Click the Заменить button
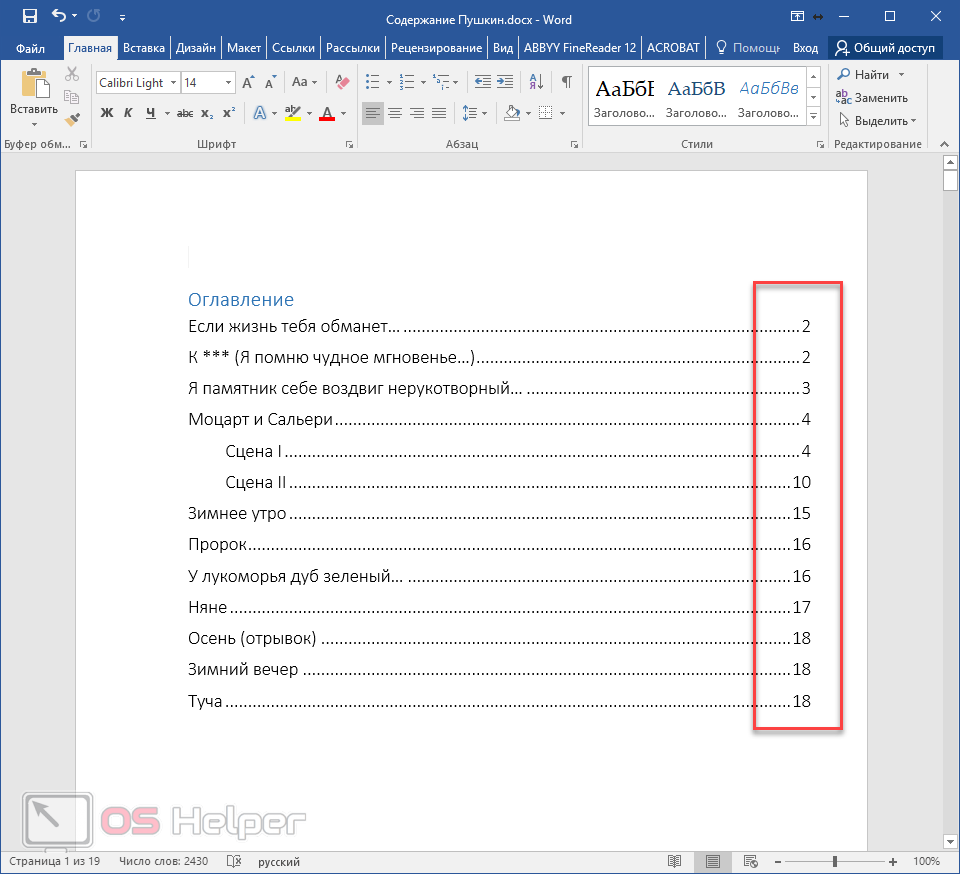 [872, 98]
